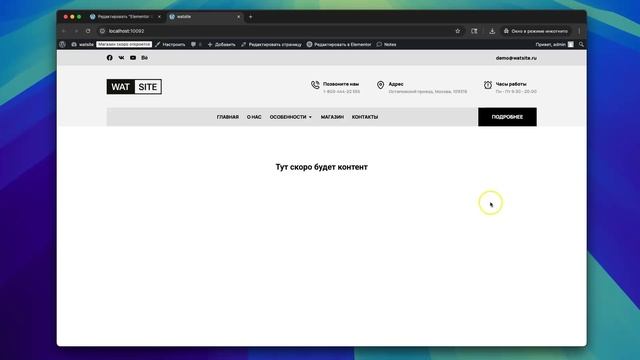Click the incognito window indicator
640x360 pixels.
pos(536,31)
